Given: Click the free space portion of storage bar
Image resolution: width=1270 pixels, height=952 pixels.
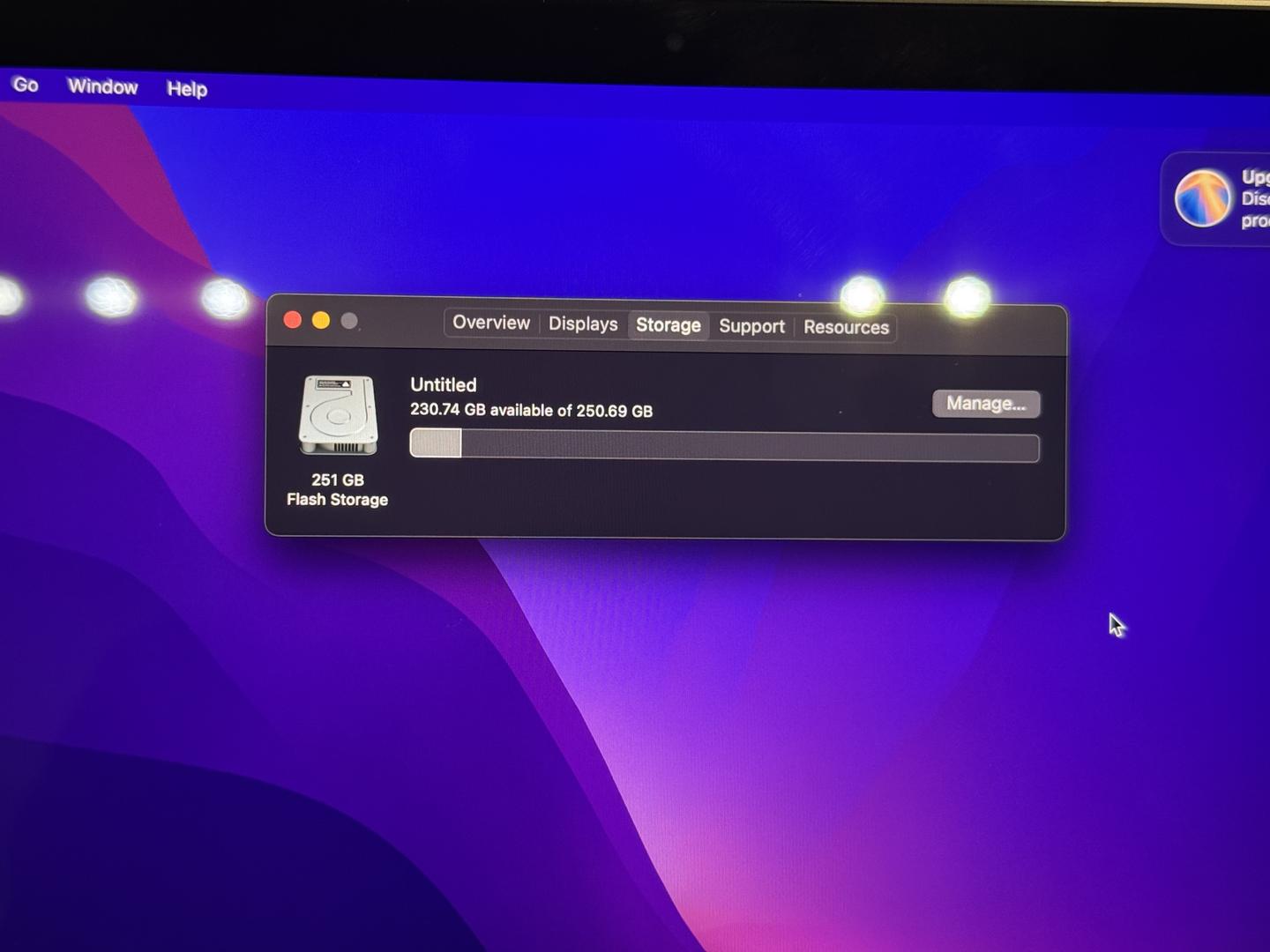Looking at the screenshot, I should click(x=750, y=447).
